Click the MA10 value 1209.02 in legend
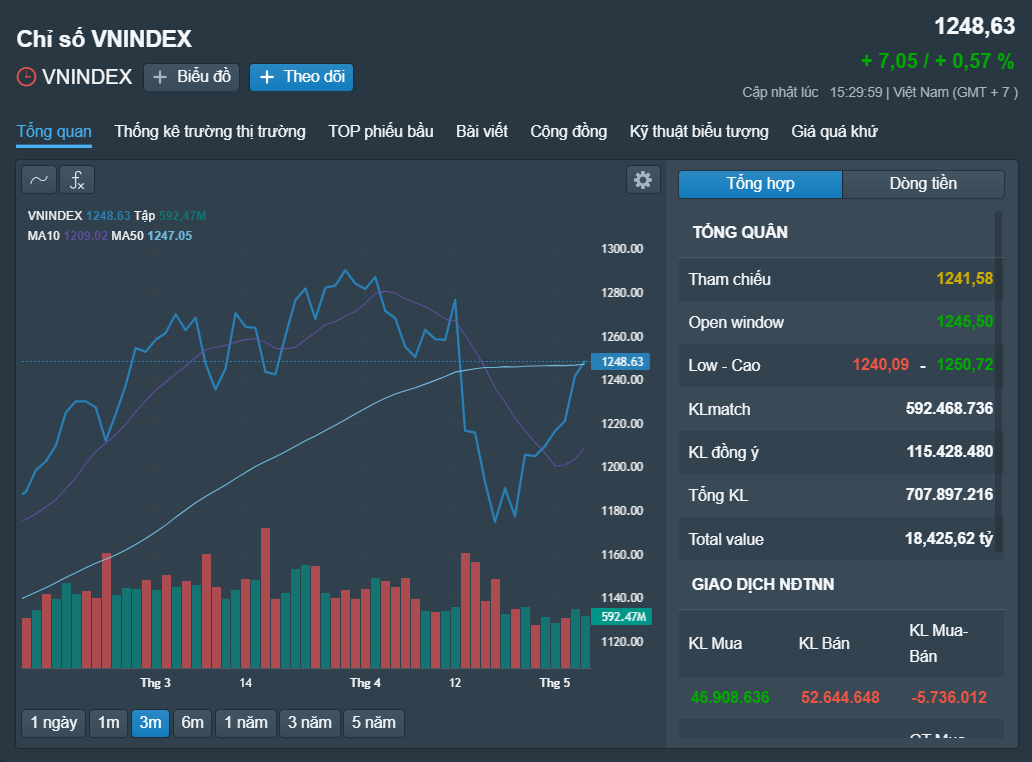 tap(86, 236)
